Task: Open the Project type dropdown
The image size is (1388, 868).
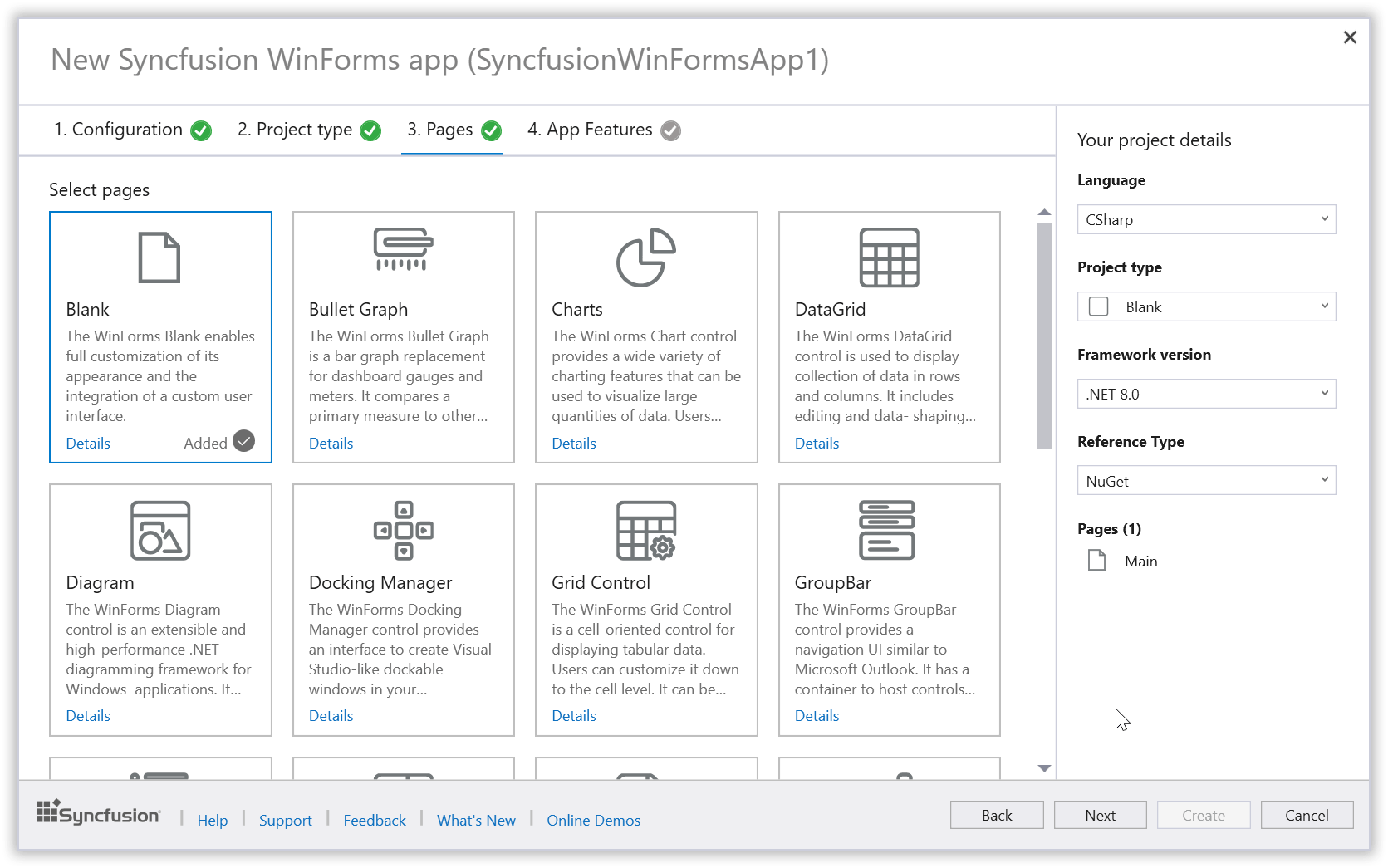Action: (1206, 306)
